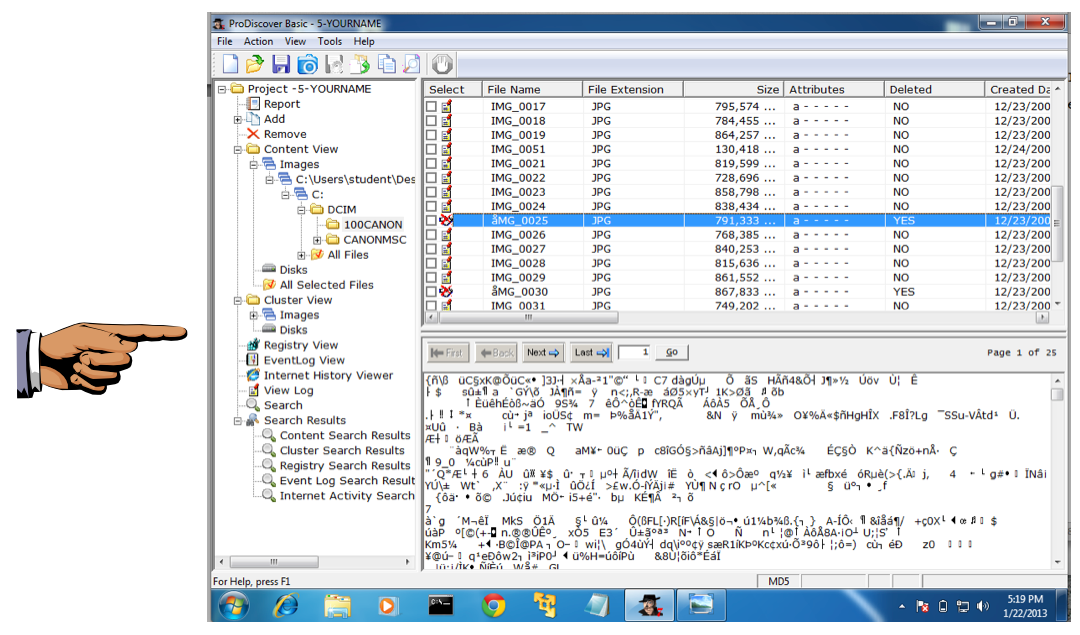Image resolution: width=1080 pixels, height=635 pixels.
Task: Collapse the Content View tree node
Action: click(x=238, y=150)
